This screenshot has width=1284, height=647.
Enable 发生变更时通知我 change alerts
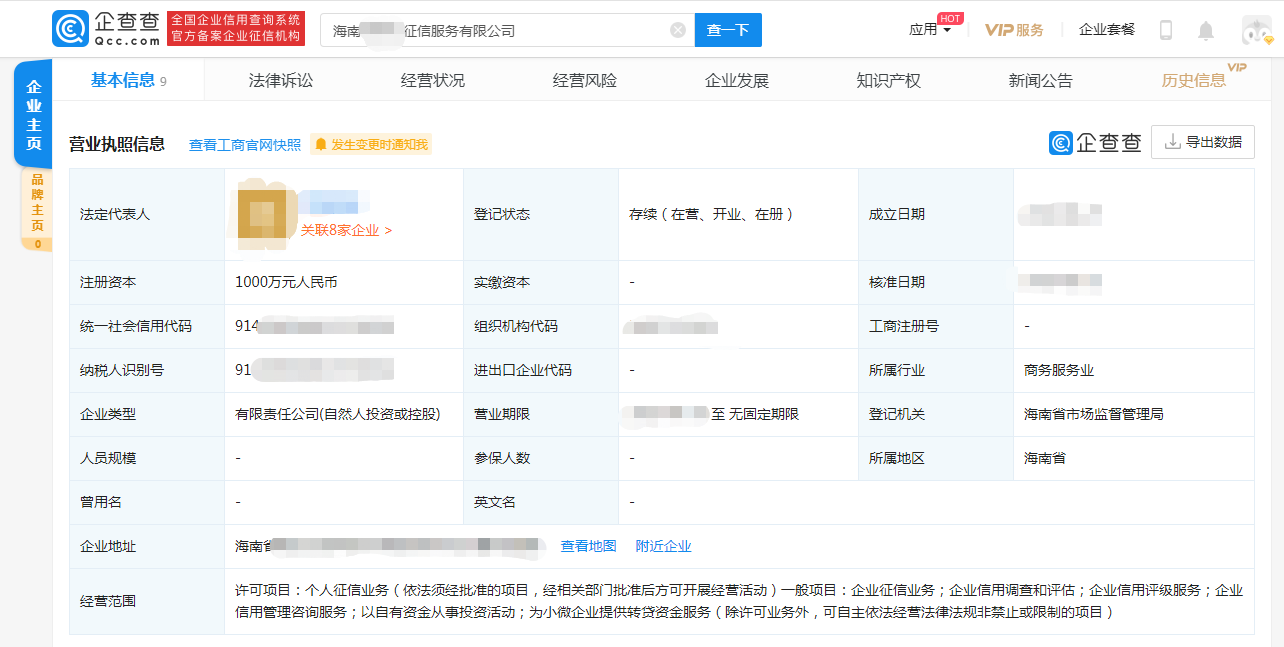coord(371,144)
